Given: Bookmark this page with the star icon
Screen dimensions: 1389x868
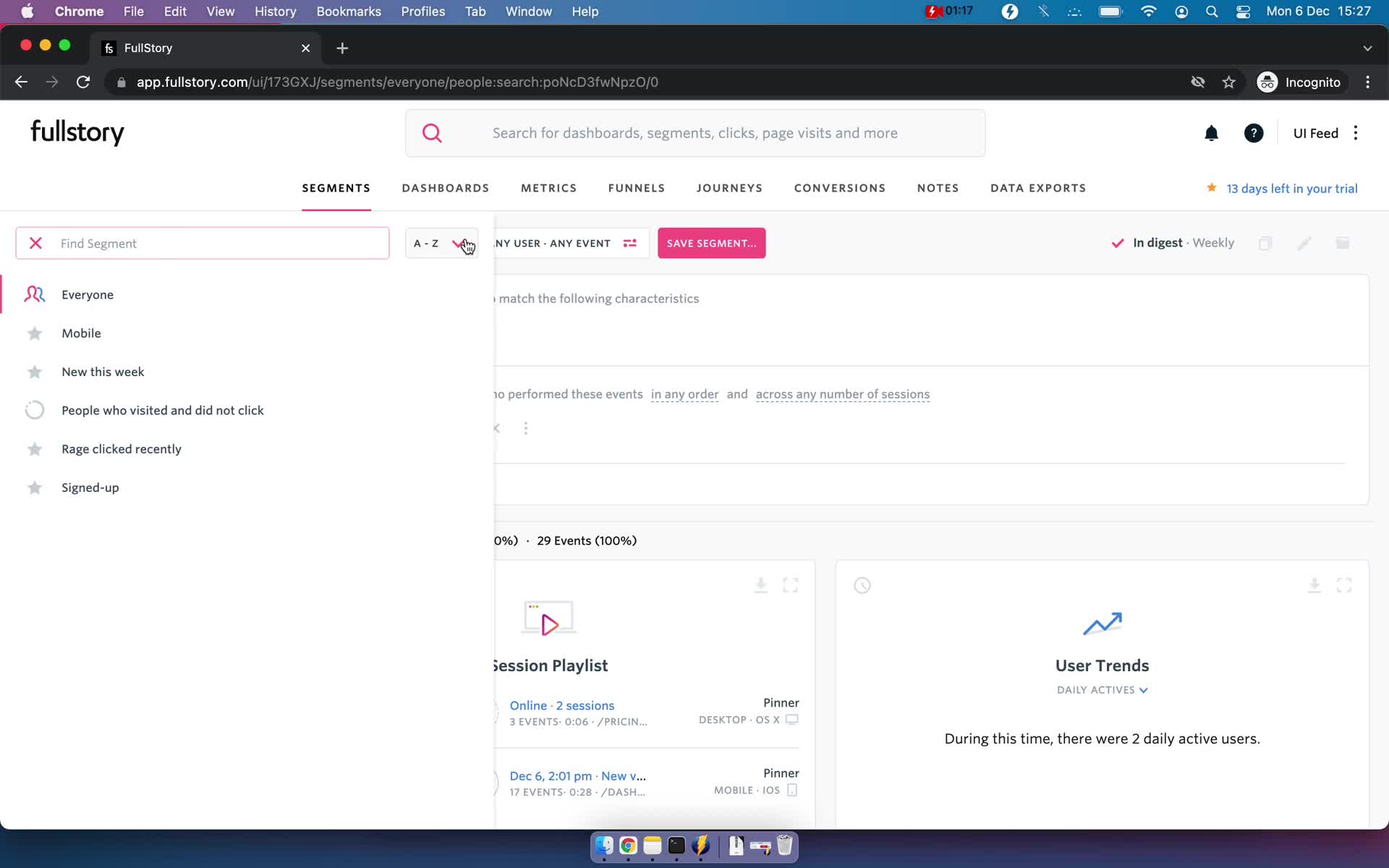Looking at the screenshot, I should pyautogui.click(x=1228, y=82).
